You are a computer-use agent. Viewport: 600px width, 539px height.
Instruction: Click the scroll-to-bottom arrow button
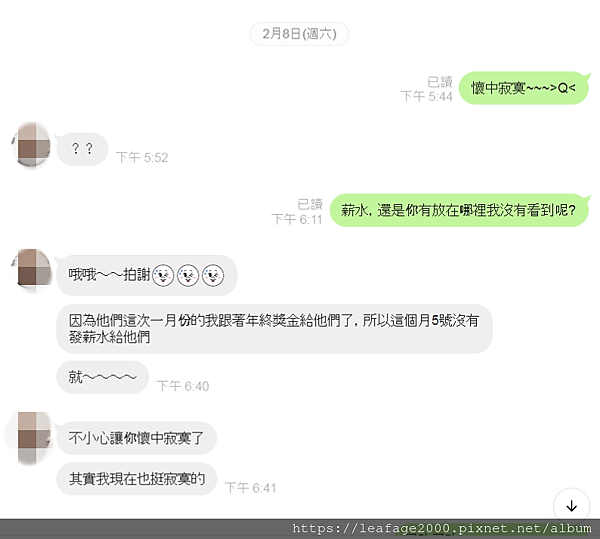571,506
